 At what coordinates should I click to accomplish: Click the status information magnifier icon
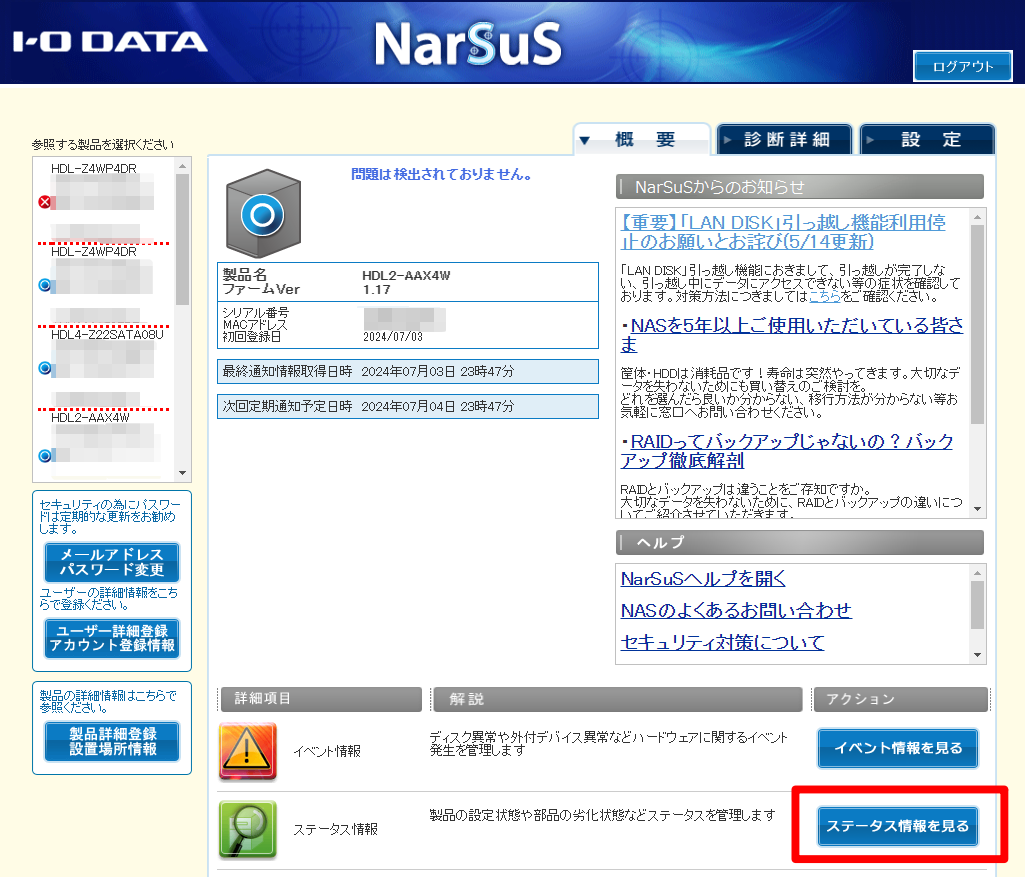pos(247,829)
